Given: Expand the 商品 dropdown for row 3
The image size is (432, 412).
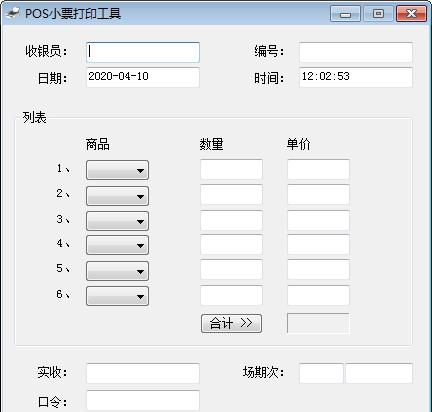Looking at the screenshot, I should point(117,221).
